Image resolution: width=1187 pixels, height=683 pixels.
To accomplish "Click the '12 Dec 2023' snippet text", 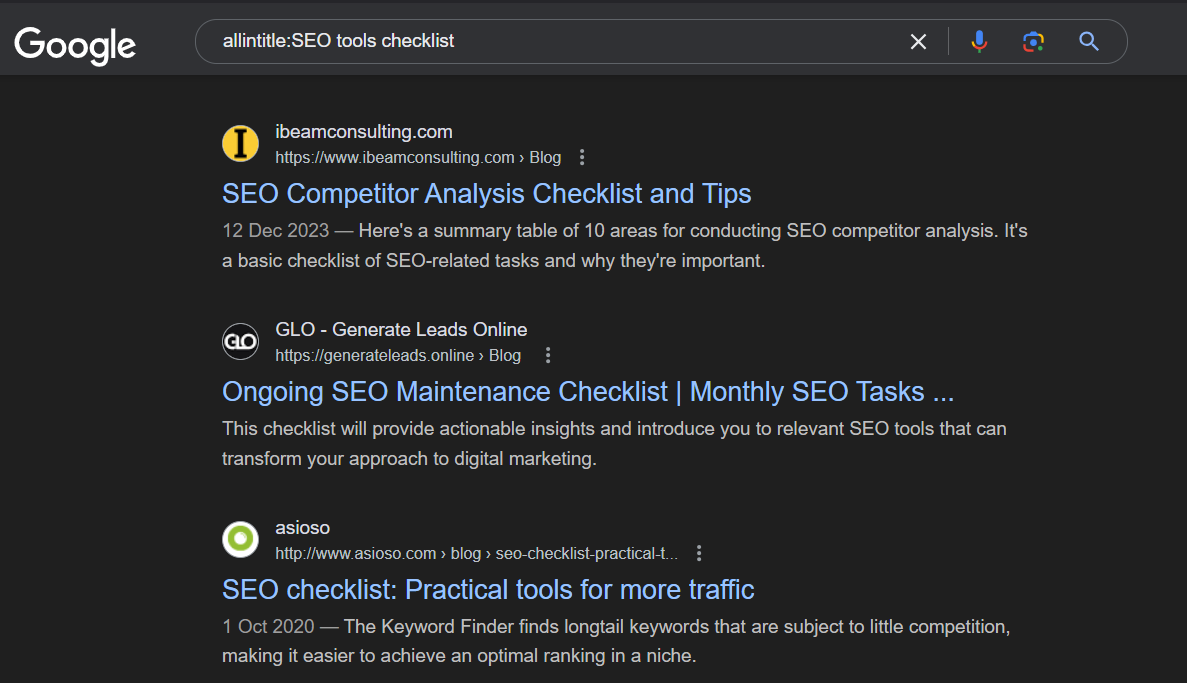I will [276, 231].
